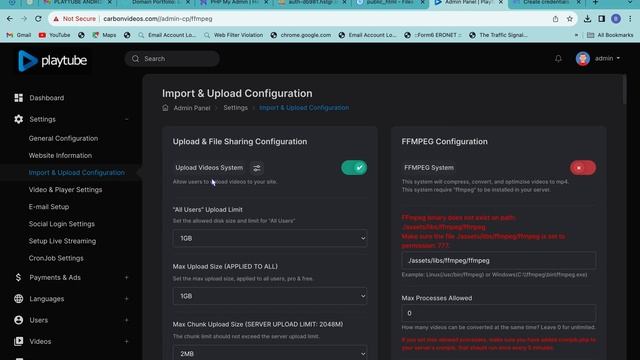
Task: Open All Bookmarks folder
Action: (x=610, y=35)
